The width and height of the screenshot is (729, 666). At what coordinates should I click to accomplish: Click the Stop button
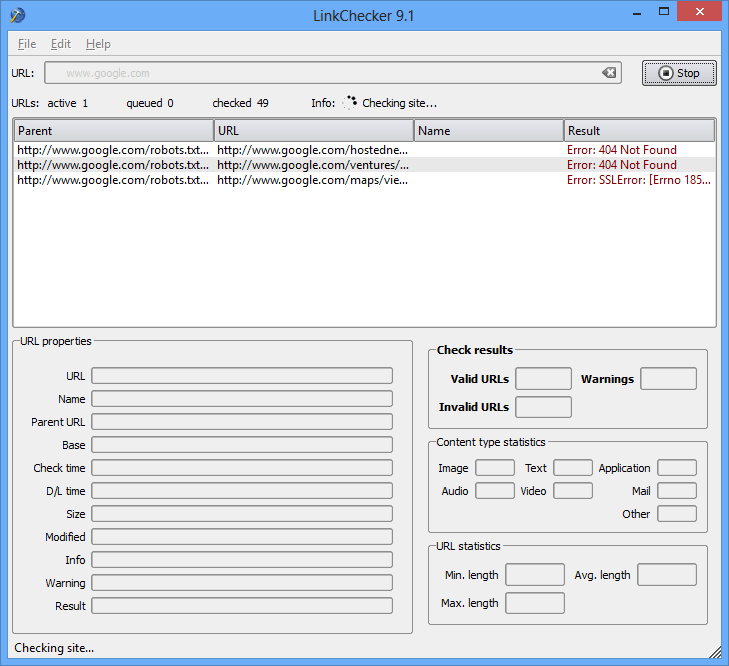click(x=679, y=73)
